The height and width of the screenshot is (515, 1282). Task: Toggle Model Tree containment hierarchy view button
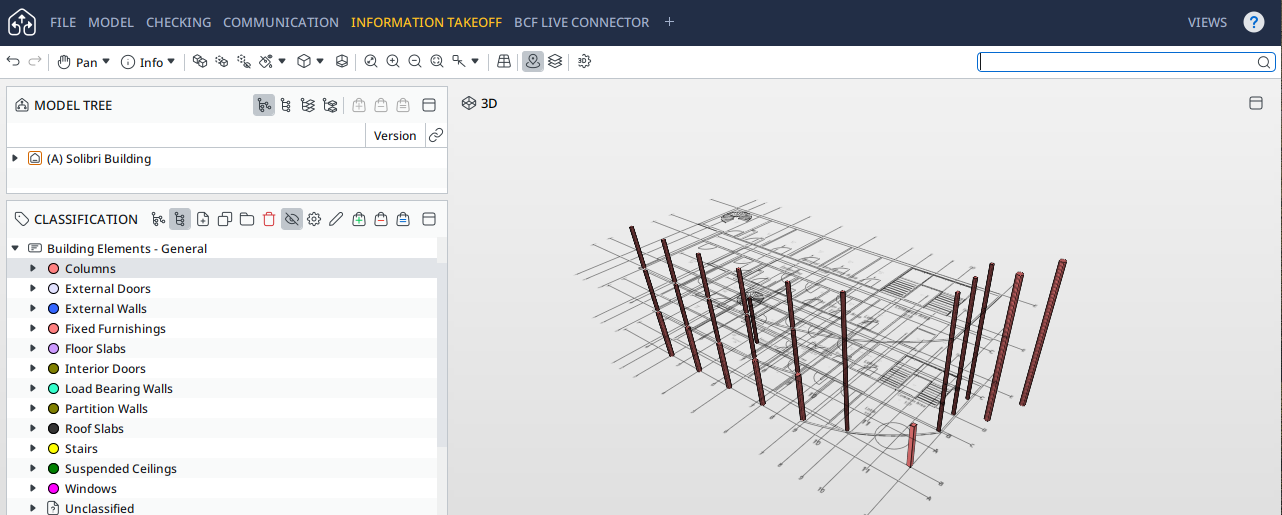pyautogui.click(x=264, y=105)
